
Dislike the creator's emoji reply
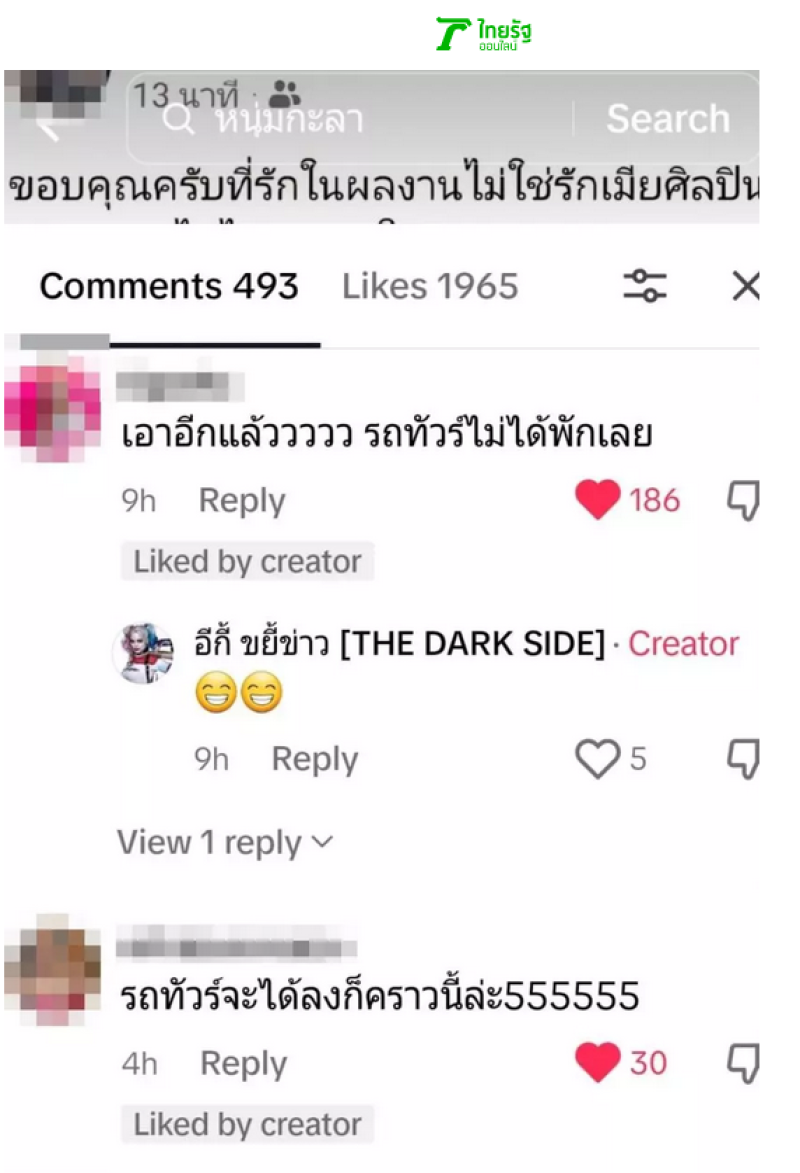pyautogui.click(x=743, y=759)
